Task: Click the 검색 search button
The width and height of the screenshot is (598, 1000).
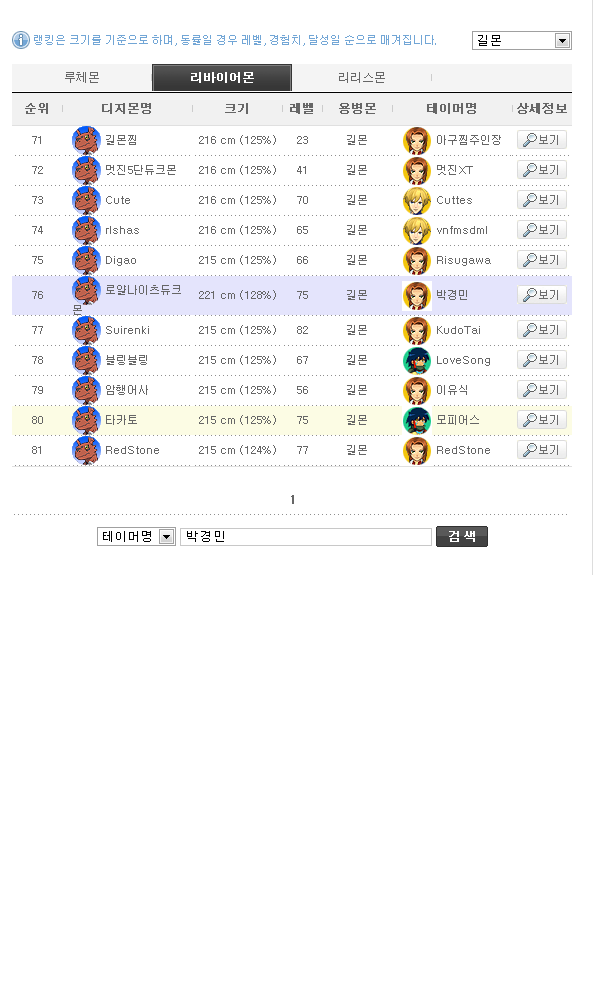Action: 462,536
